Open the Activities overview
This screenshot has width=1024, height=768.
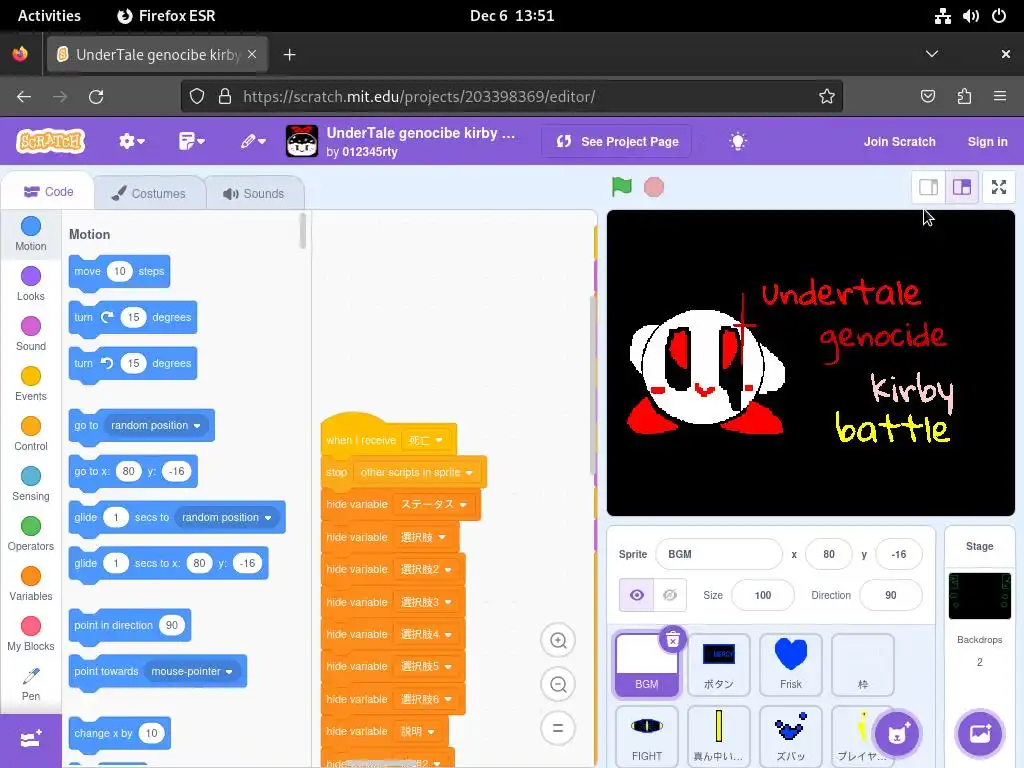click(49, 16)
